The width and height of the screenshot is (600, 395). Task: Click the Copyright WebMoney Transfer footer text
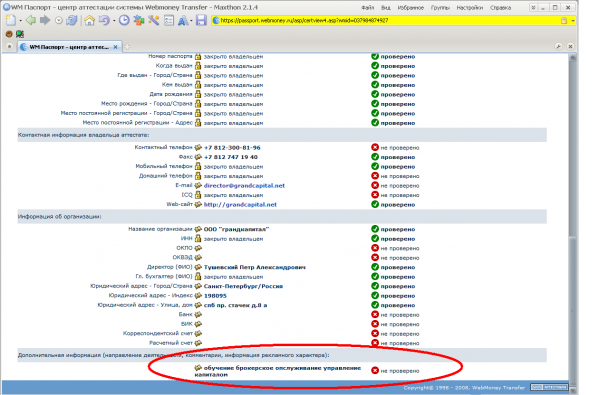click(464, 388)
